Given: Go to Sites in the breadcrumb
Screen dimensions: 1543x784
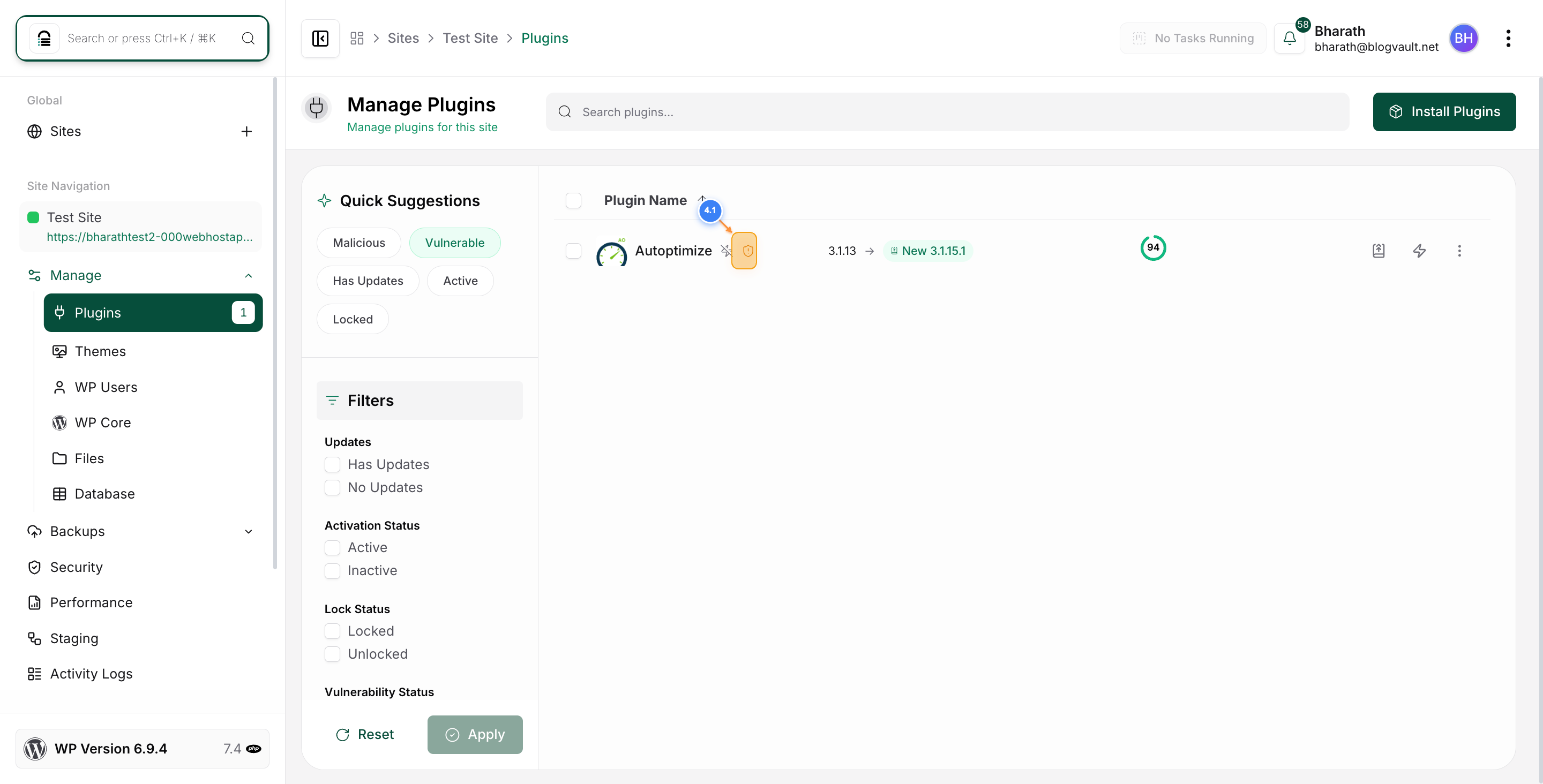Looking at the screenshot, I should click(403, 39).
